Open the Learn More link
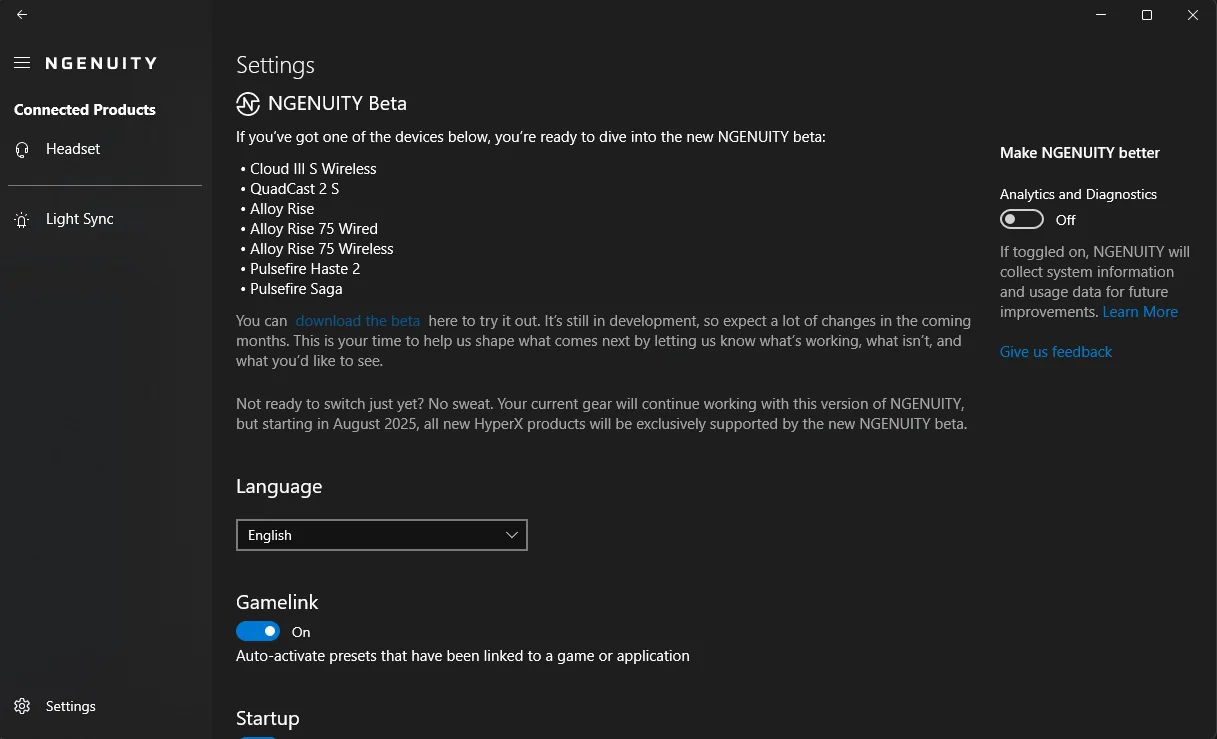The height and width of the screenshot is (739, 1217). pos(1140,312)
